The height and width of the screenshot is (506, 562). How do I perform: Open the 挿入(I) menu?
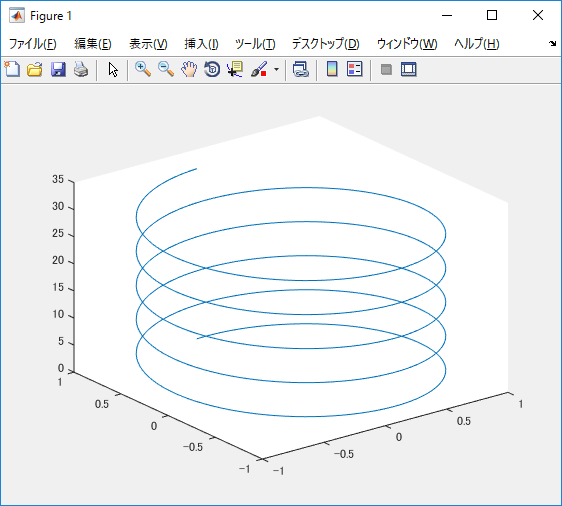201,44
